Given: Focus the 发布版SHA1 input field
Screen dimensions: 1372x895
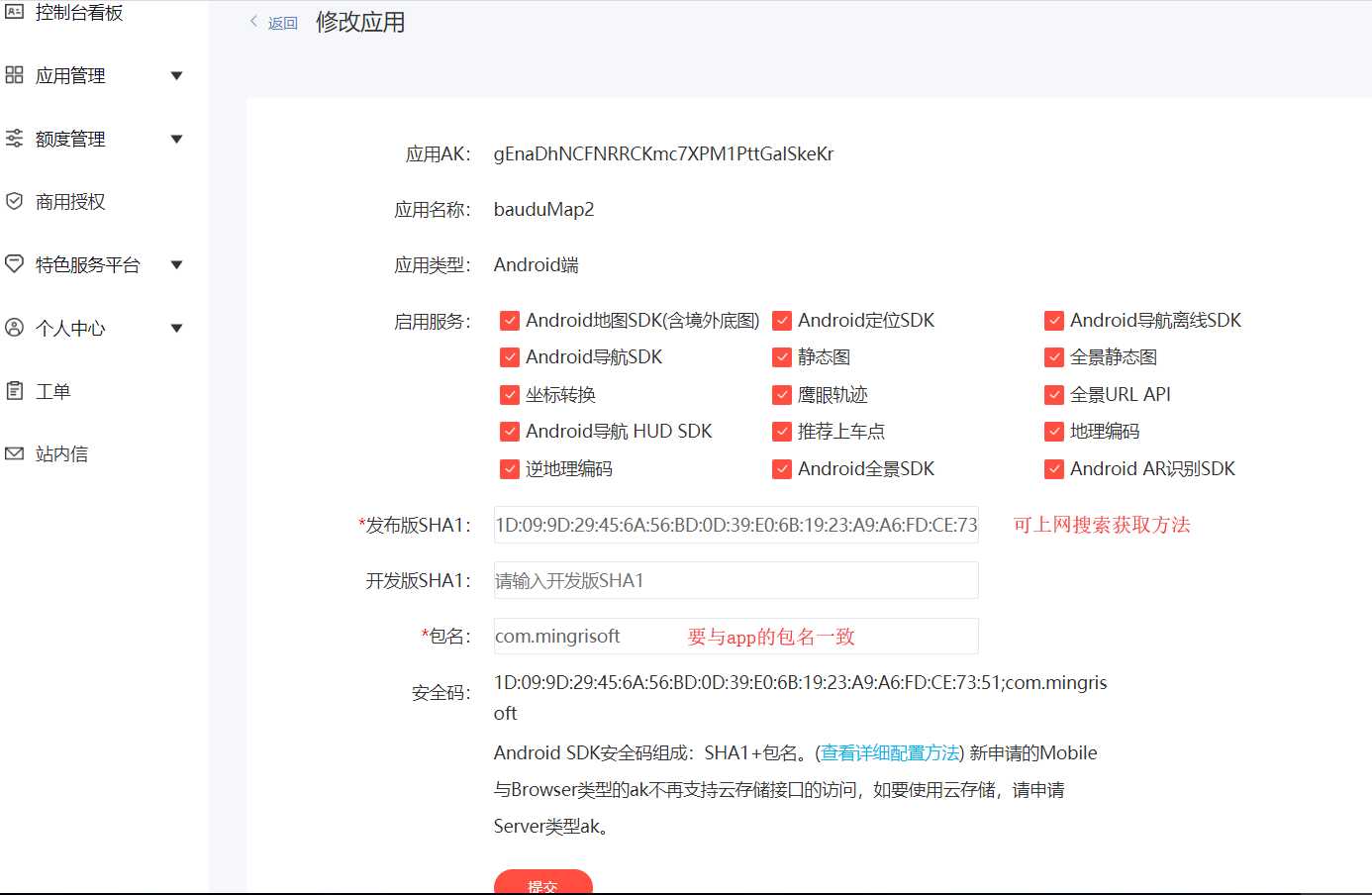Looking at the screenshot, I should click(736, 525).
